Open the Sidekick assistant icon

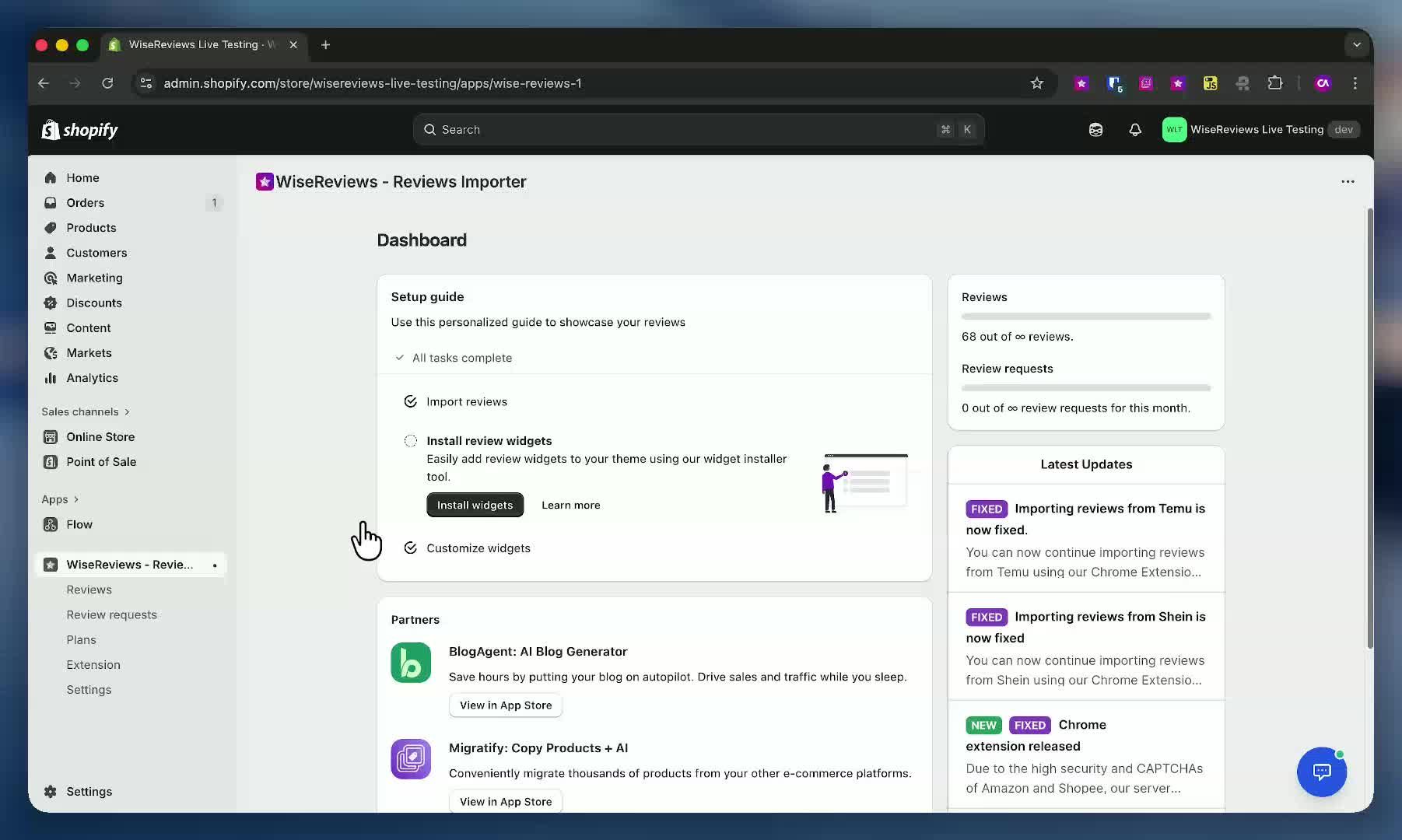[x=1095, y=130]
